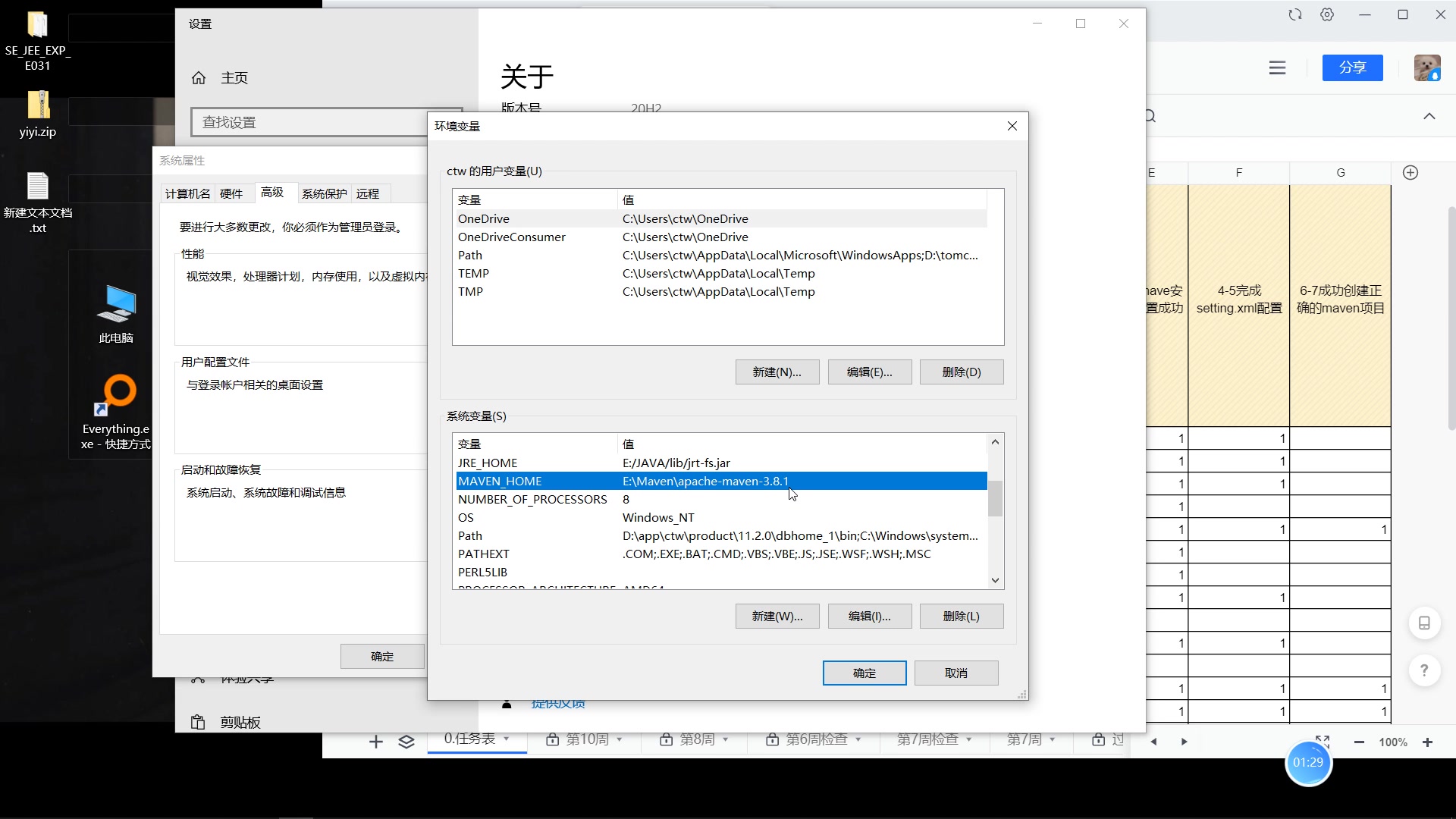1456x819 pixels.
Task: Open dropdown on 0.任务表 sheet tab
Action: click(507, 739)
